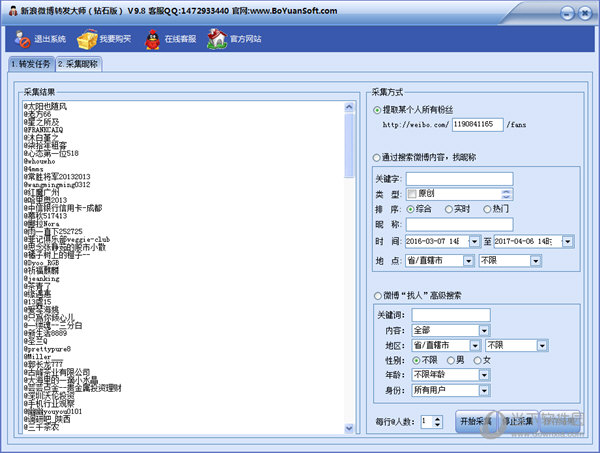Open the 官方网站 house icon
Screen dimensions: 600x453
pyautogui.click(x=217, y=39)
